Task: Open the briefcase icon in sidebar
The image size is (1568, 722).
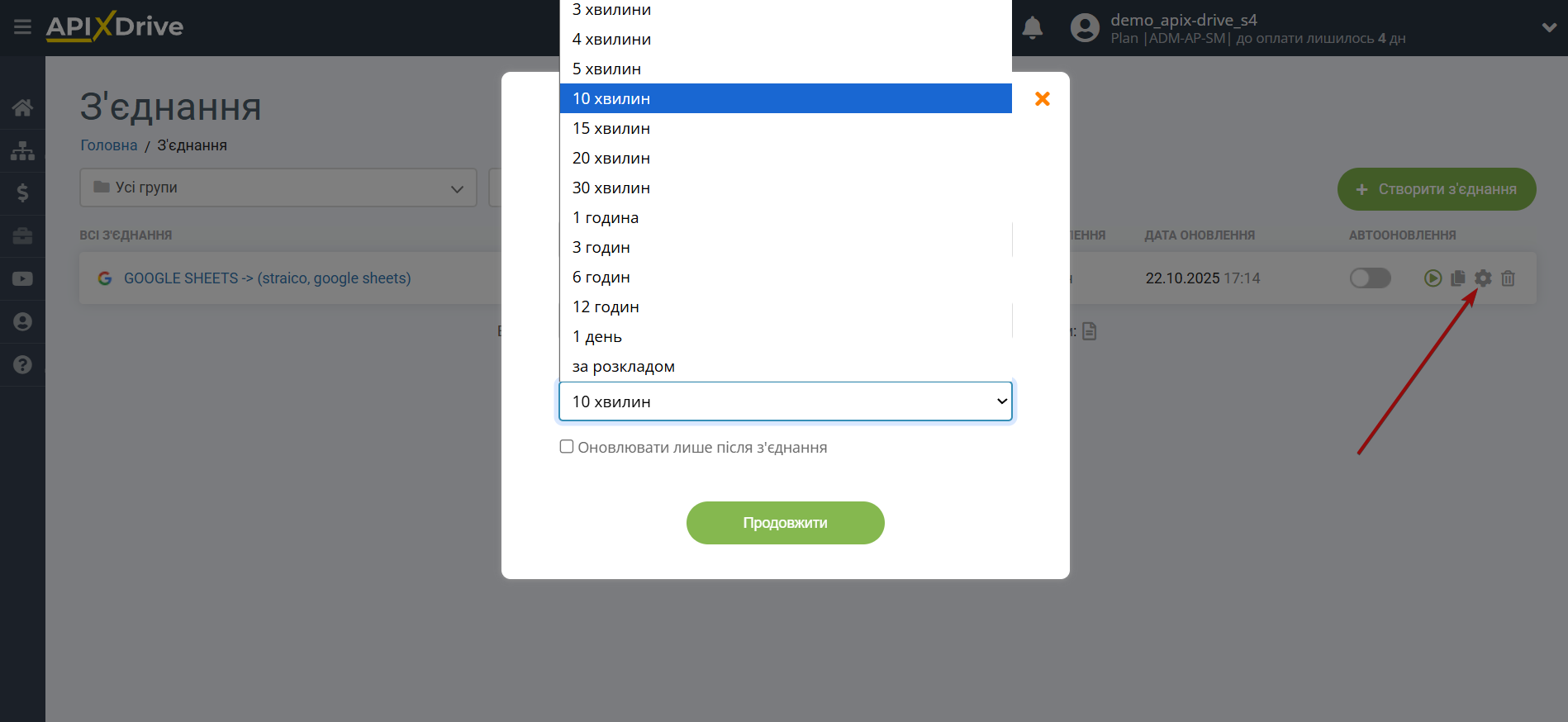Action: [x=22, y=236]
